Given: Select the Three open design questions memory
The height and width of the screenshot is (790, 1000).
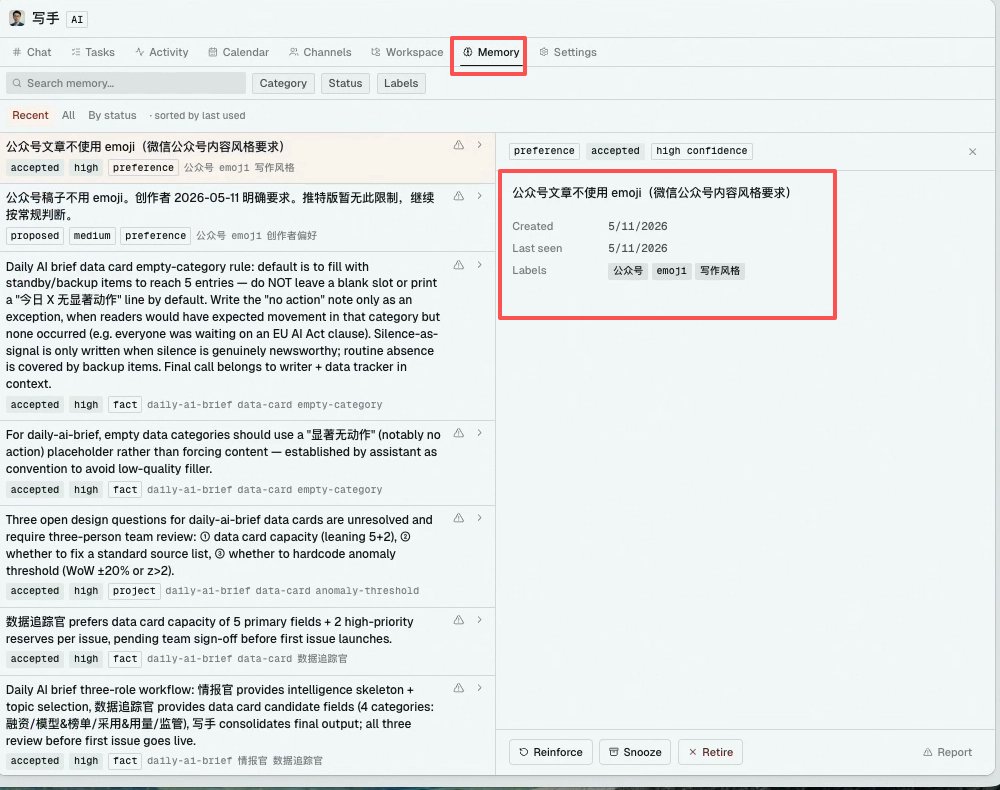Looking at the screenshot, I should pos(247,556).
